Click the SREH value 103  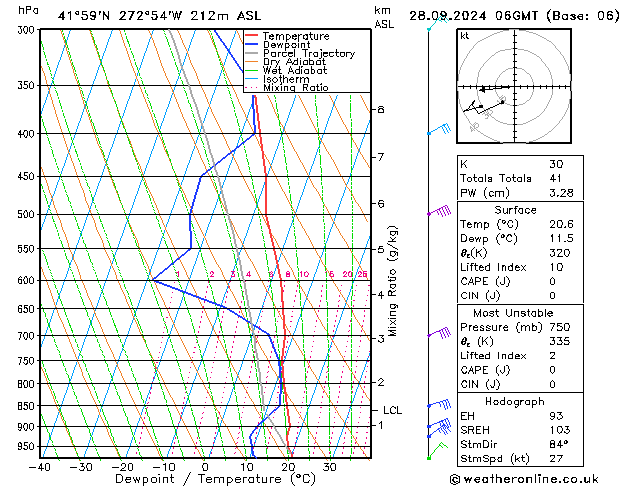click(x=560, y=430)
